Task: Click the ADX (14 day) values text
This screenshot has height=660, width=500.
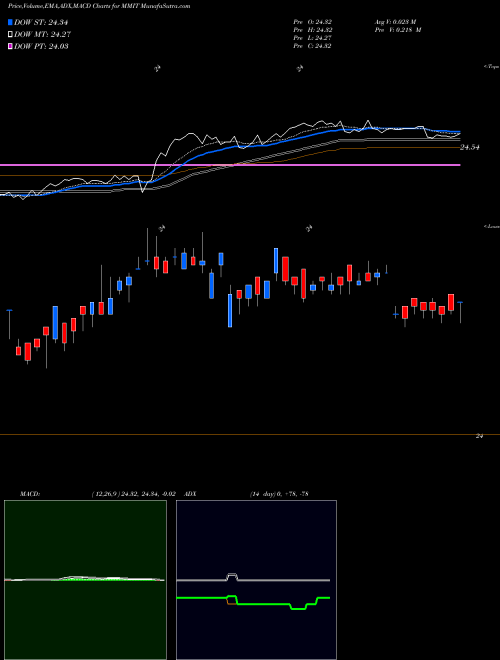Action: (279, 494)
